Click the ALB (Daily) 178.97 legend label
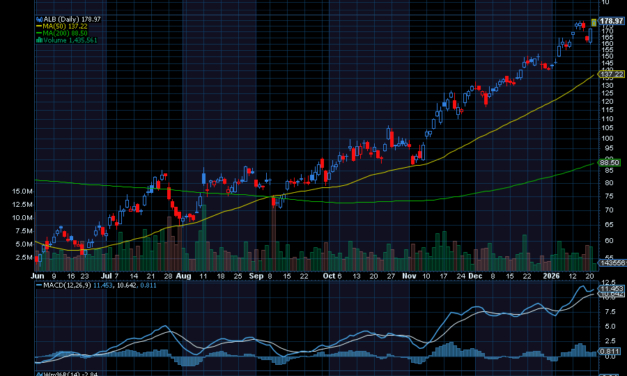This screenshot has width=627, height=376. (x=72, y=19)
